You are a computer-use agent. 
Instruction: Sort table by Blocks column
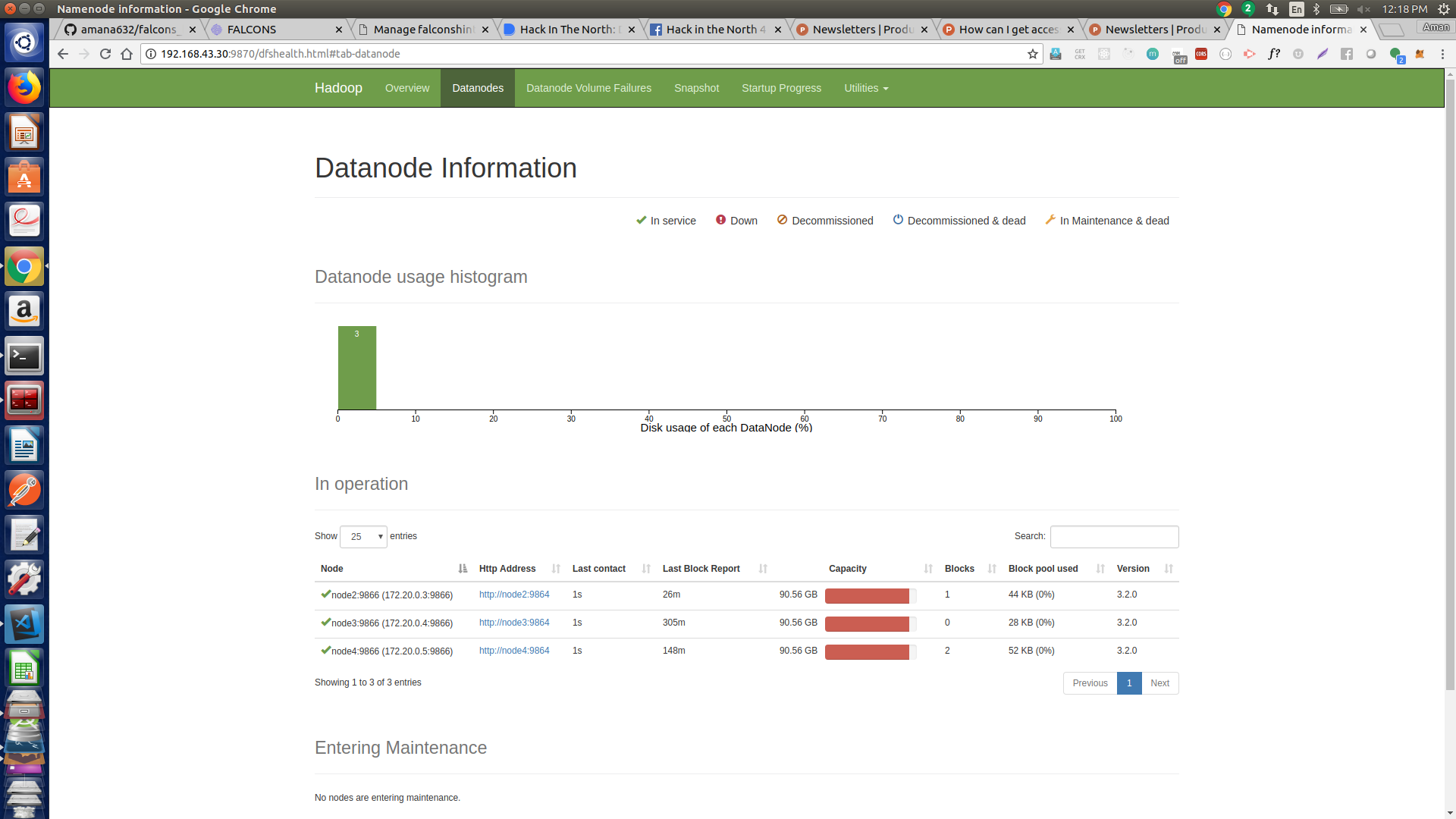(970, 569)
